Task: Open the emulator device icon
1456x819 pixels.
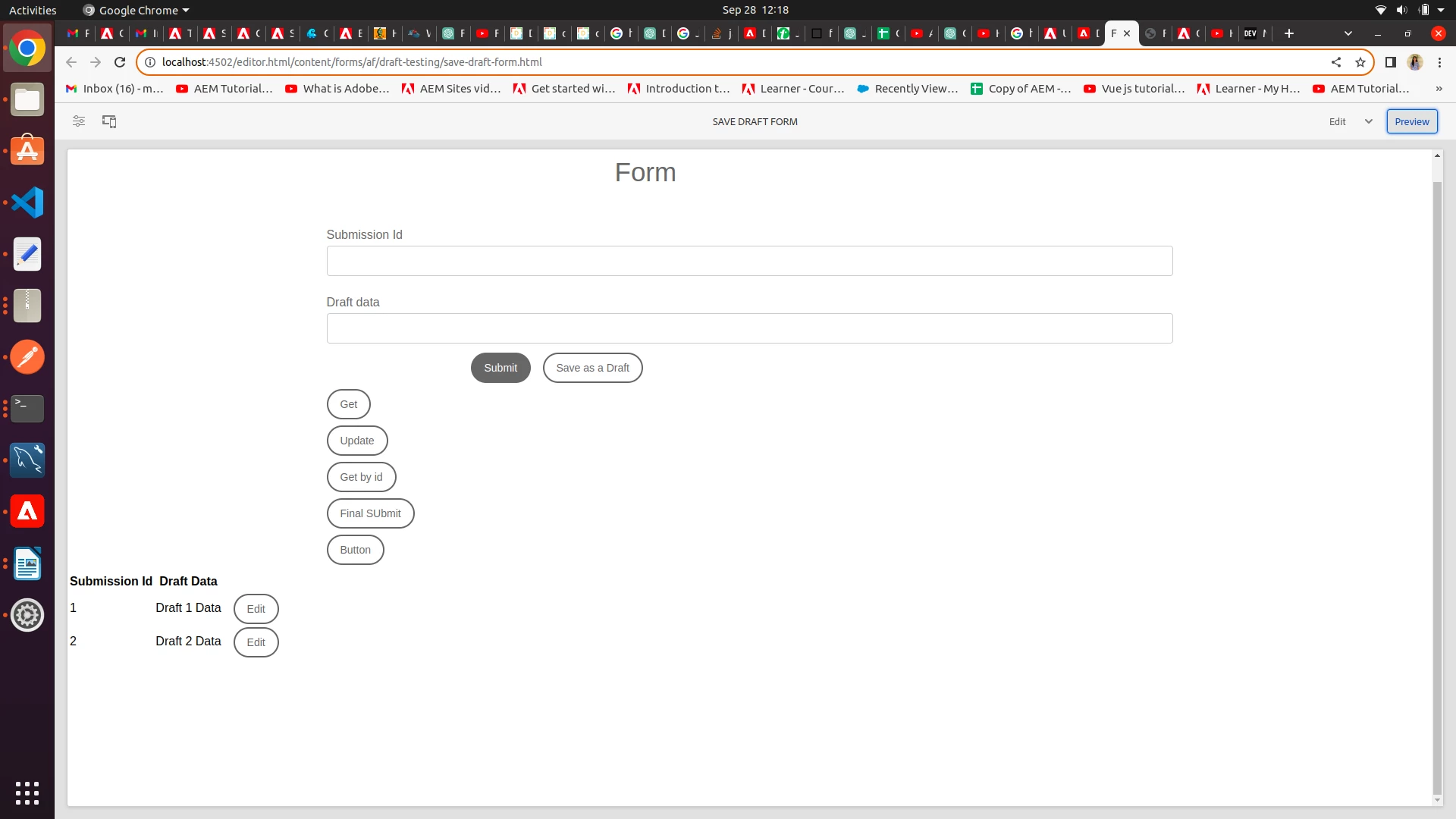Action: coord(109,121)
